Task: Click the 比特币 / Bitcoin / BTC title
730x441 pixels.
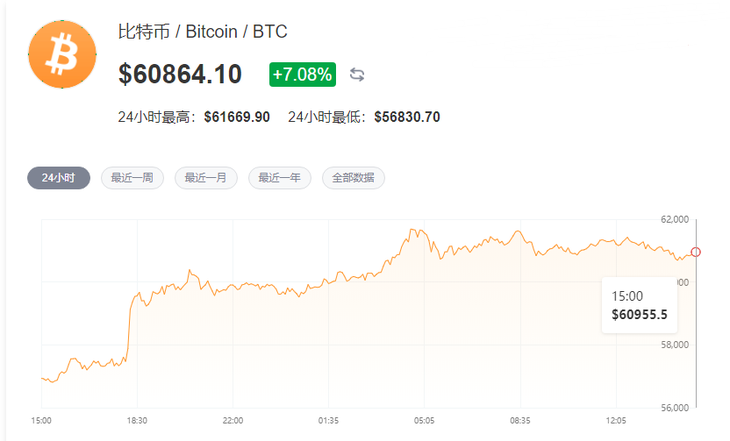Action: (202, 33)
